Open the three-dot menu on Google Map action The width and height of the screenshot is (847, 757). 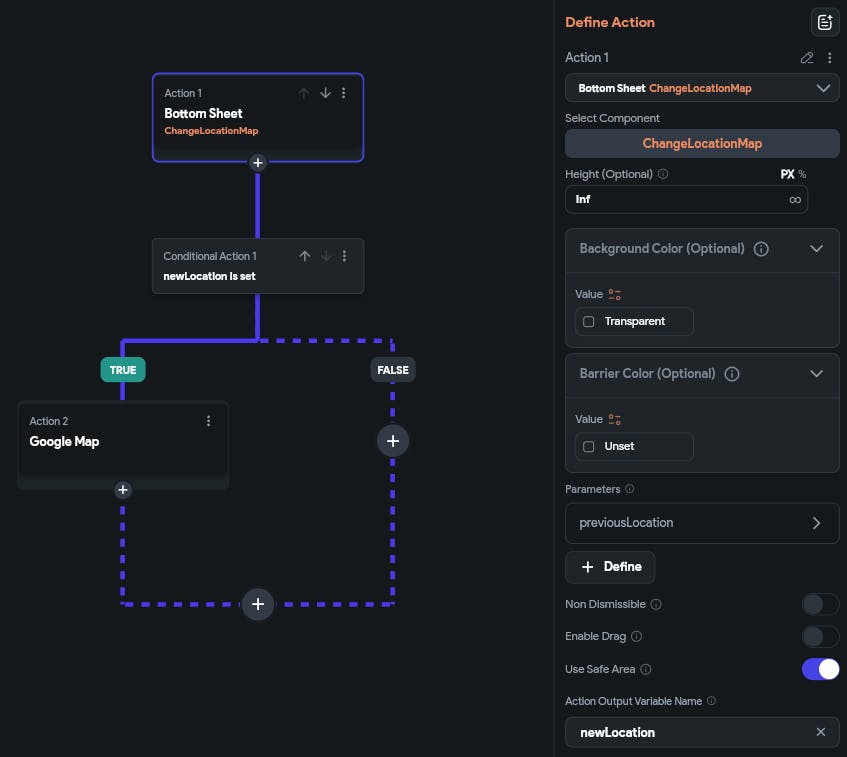pyautogui.click(x=208, y=421)
